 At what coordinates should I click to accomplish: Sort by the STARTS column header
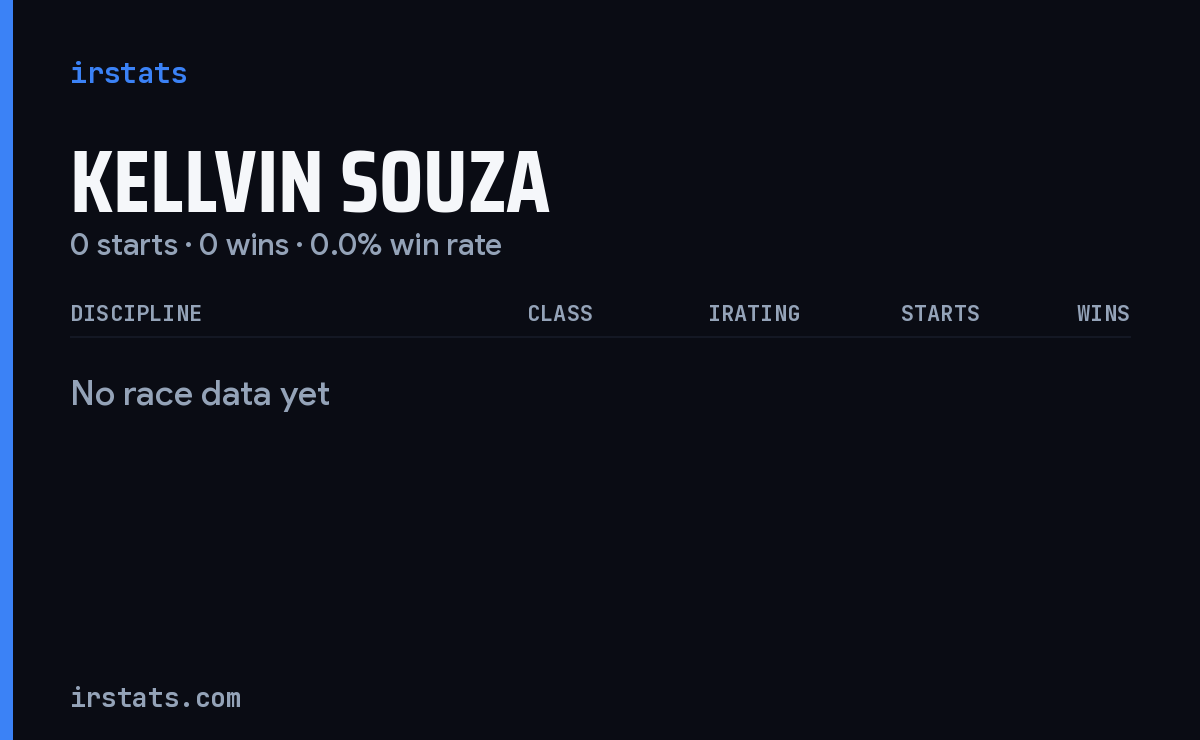click(940, 314)
